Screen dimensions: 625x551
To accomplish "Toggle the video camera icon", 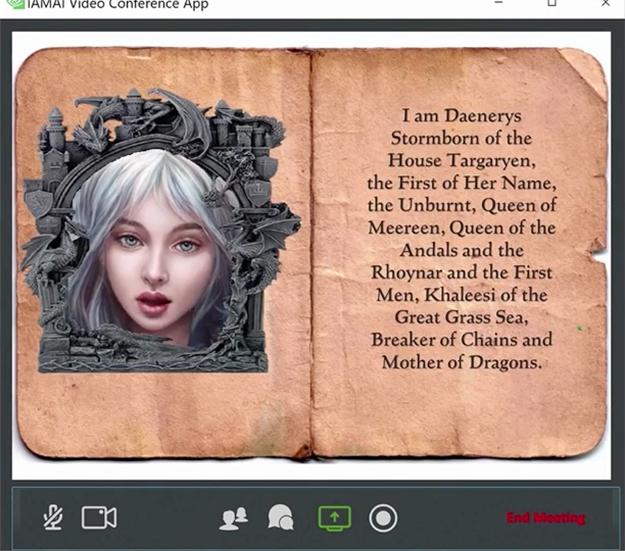I will coord(99,517).
